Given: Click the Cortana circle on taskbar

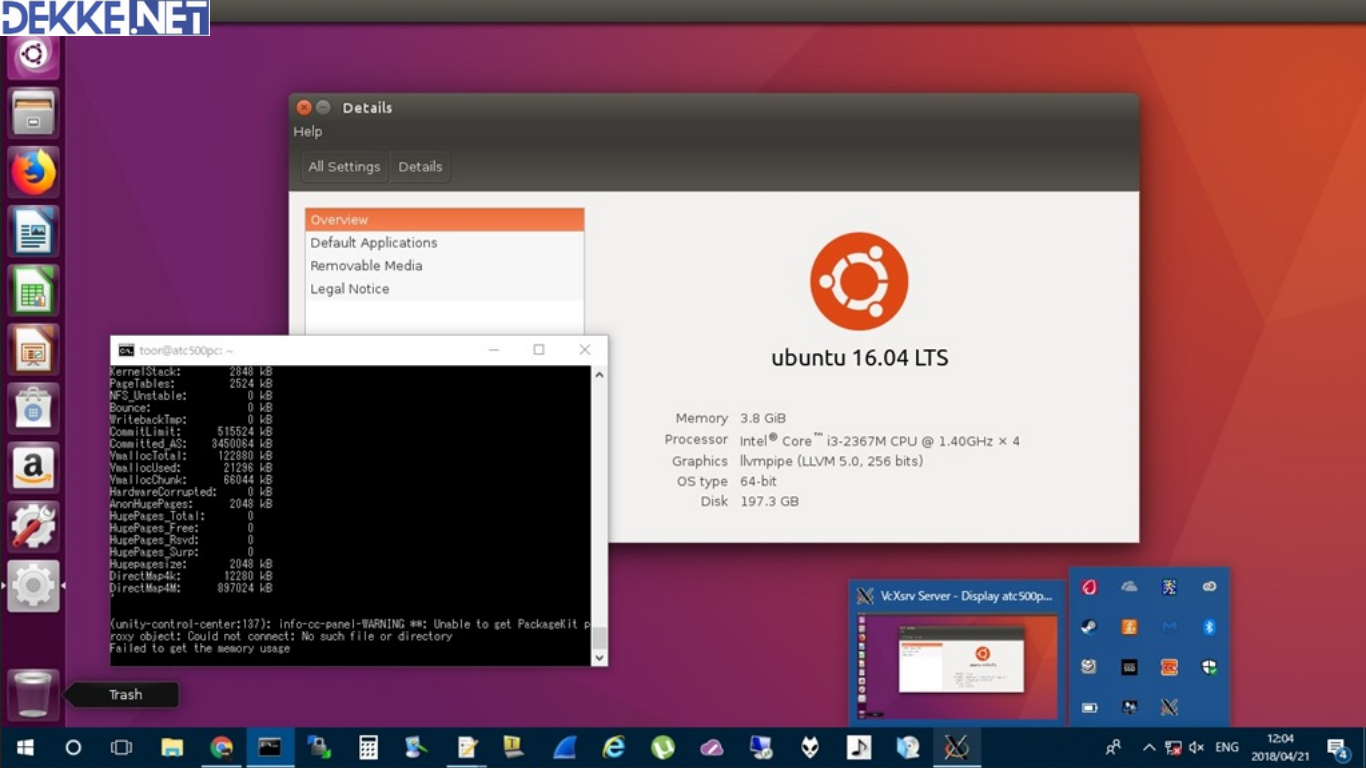Looking at the screenshot, I should (73, 748).
